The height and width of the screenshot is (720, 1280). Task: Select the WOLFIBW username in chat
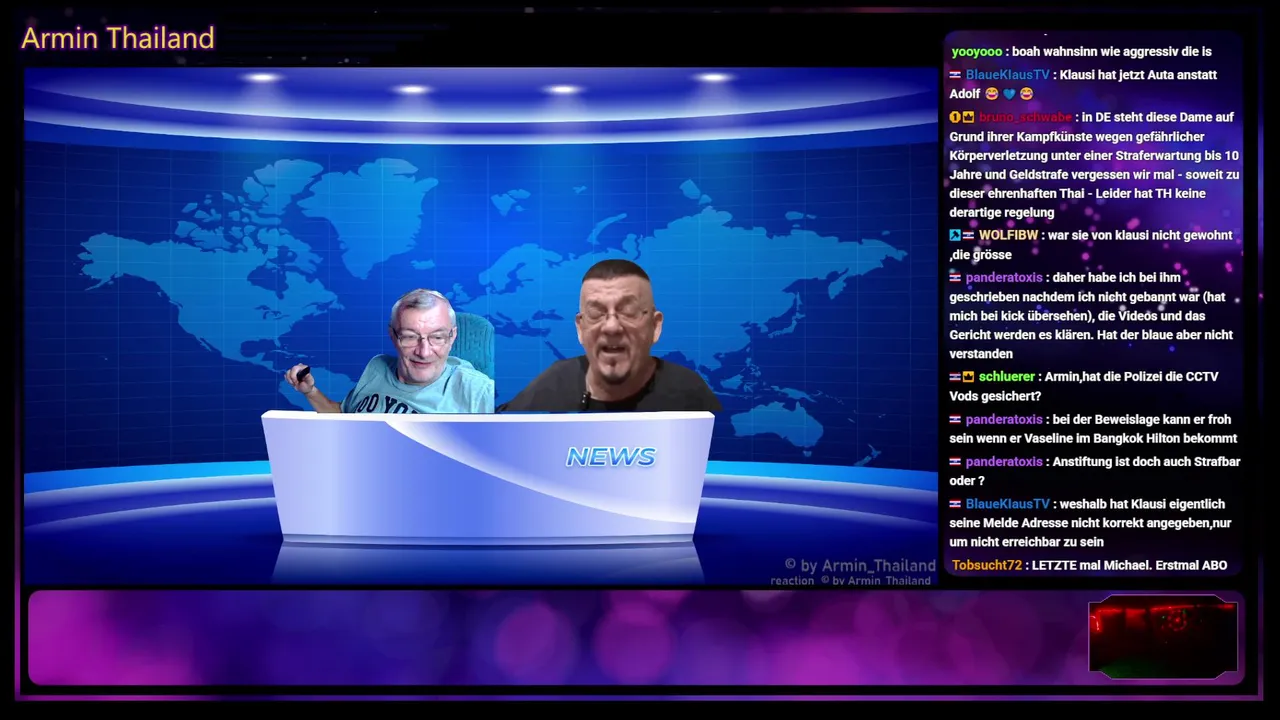pos(1008,236)
